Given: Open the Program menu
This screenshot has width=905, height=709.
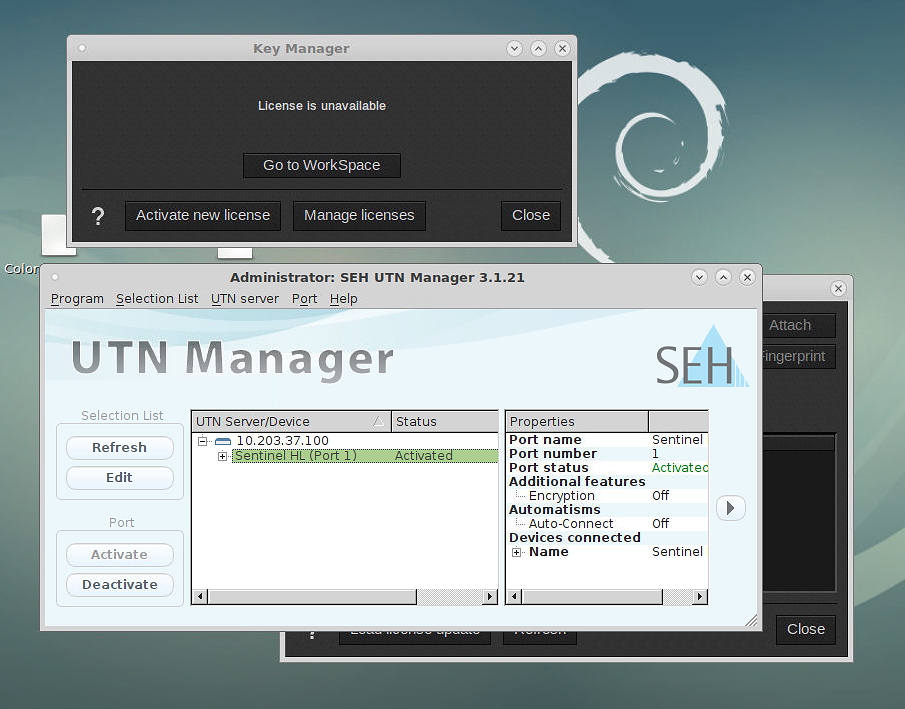Looking at the screenshot, I should [x=77, y=299].
